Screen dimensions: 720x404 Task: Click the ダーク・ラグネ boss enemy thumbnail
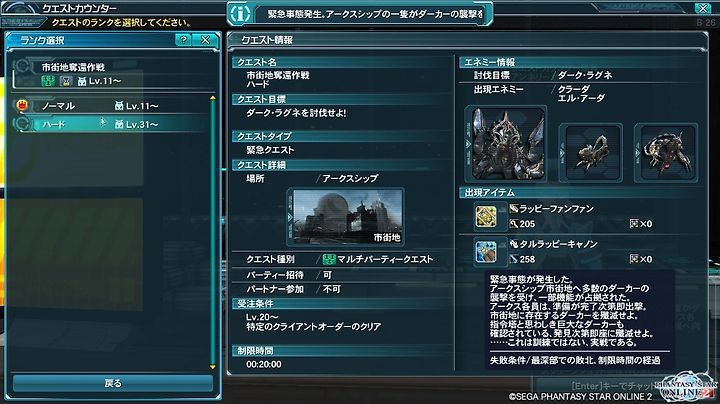(506, 144)
